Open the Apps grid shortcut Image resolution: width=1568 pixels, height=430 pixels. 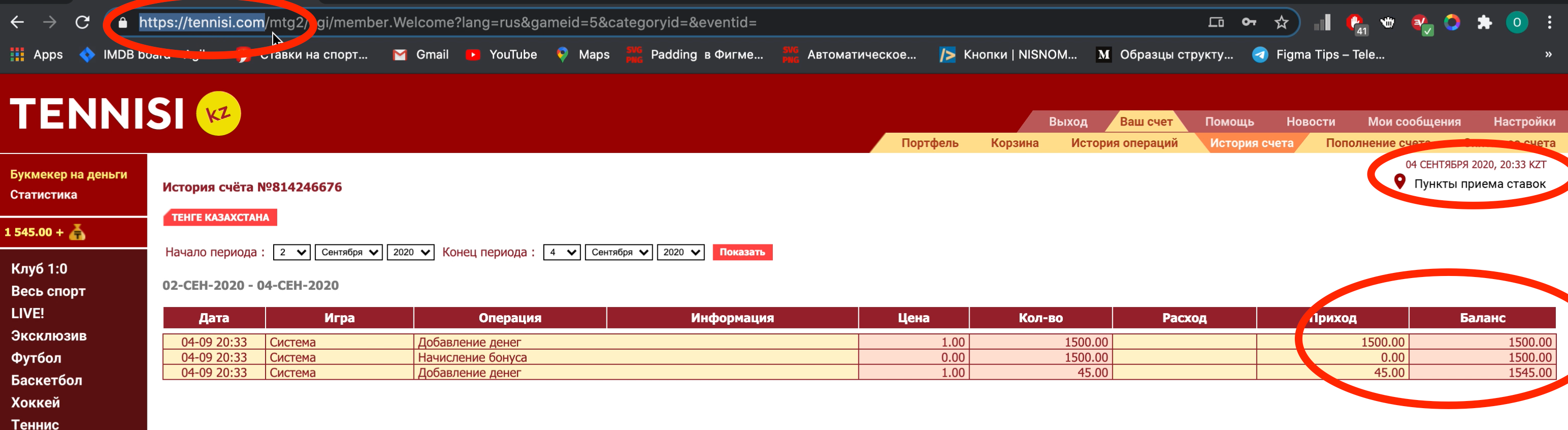click(37, 55)
